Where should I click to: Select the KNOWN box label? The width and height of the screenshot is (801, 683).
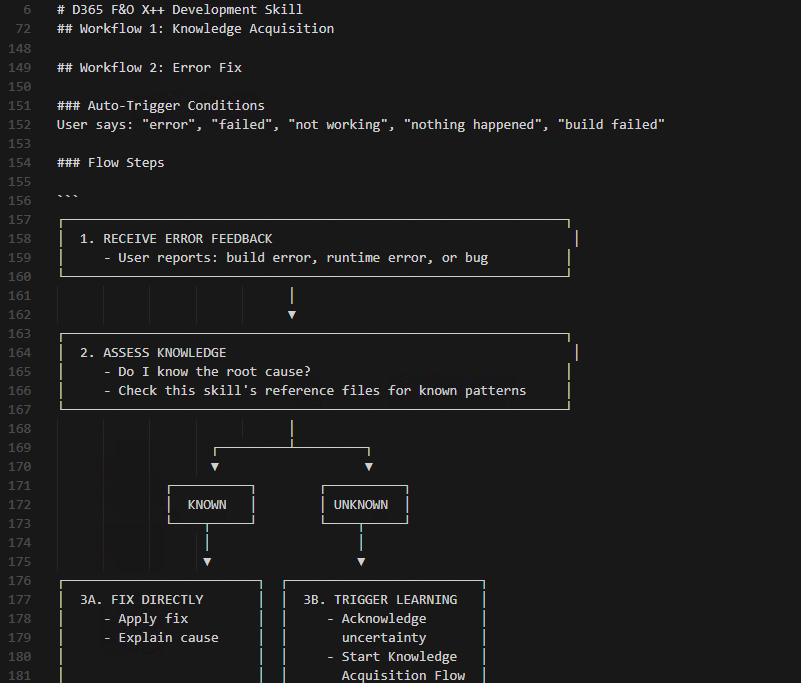coord(210,504)
